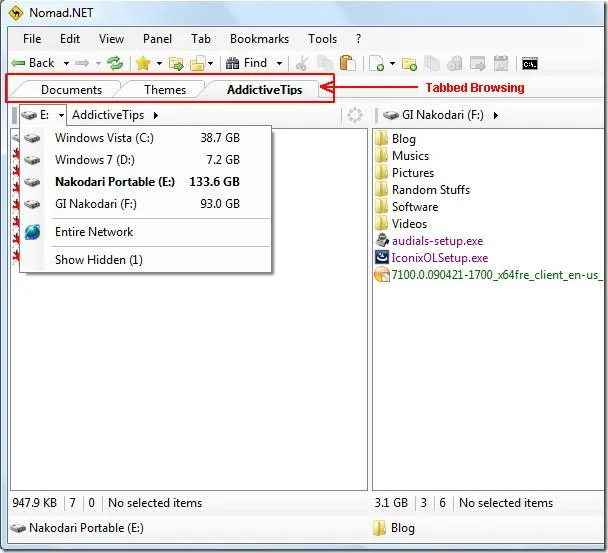Click the Back button
608x553 pixels.
pyautogui.click(x=33, y=63)
